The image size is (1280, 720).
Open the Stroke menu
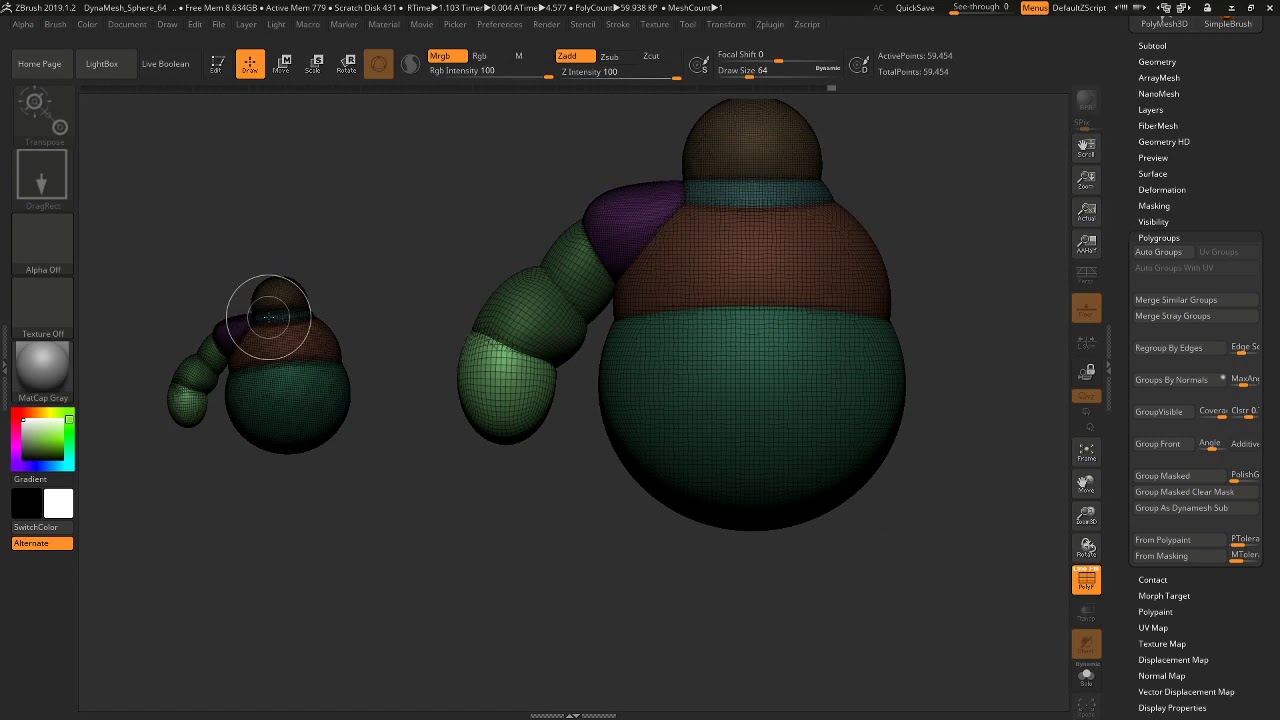(x=618, y=24)
